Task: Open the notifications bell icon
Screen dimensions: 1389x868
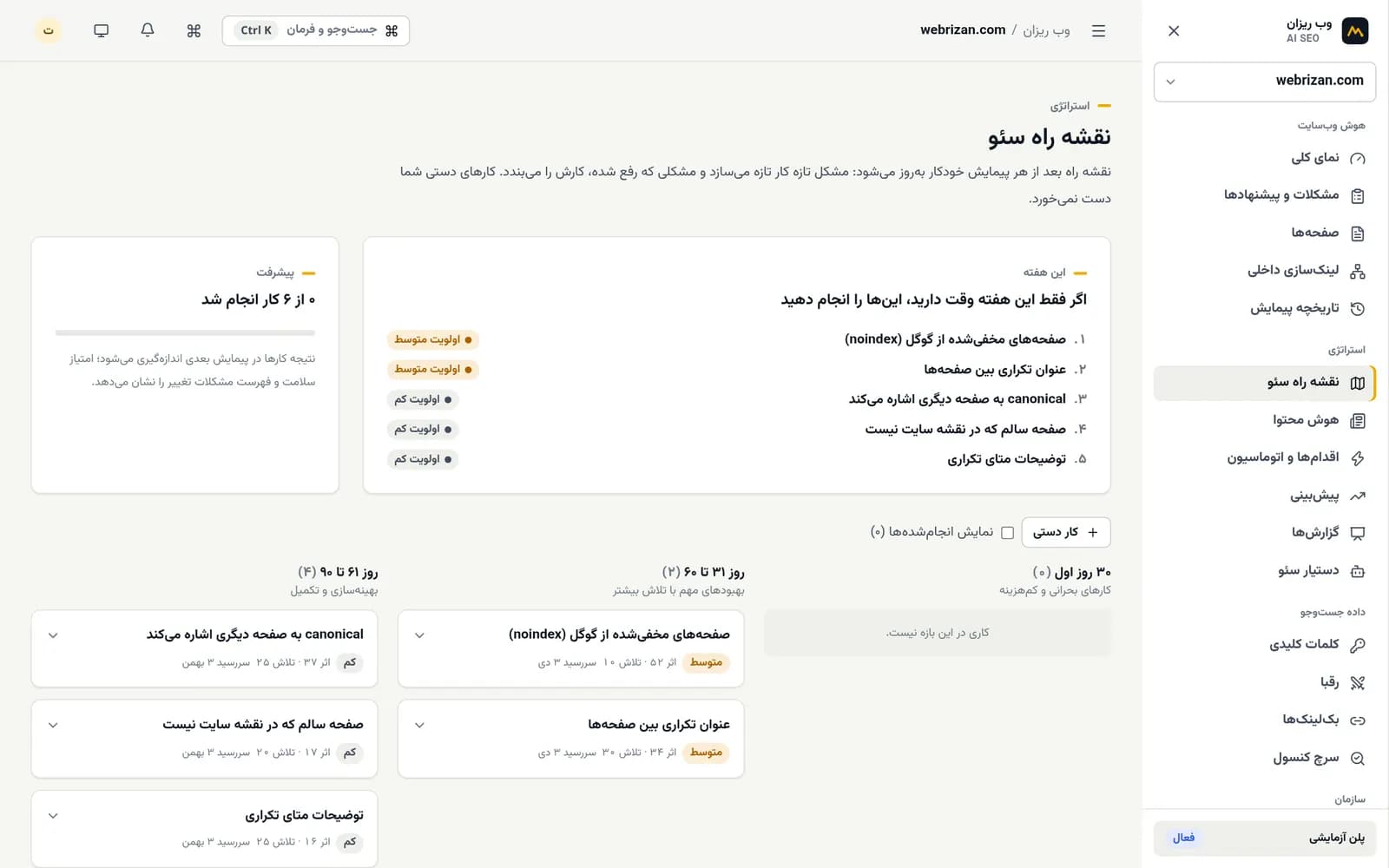Action: [148, 30]
